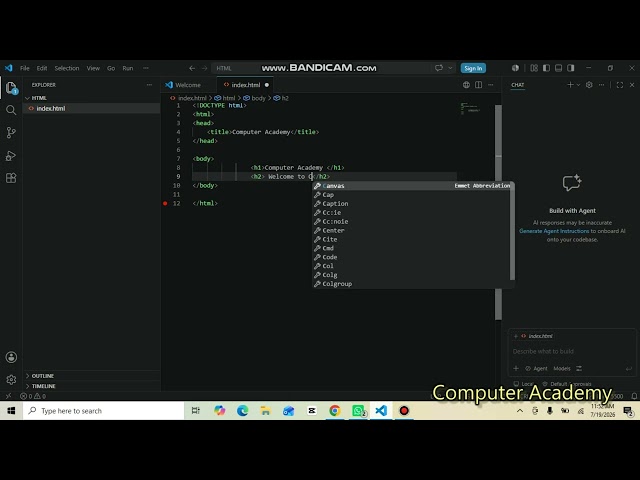Viewport: 640px width, 480px height.
Task: Open the chat icon in title bar
Action: point(439,68)
